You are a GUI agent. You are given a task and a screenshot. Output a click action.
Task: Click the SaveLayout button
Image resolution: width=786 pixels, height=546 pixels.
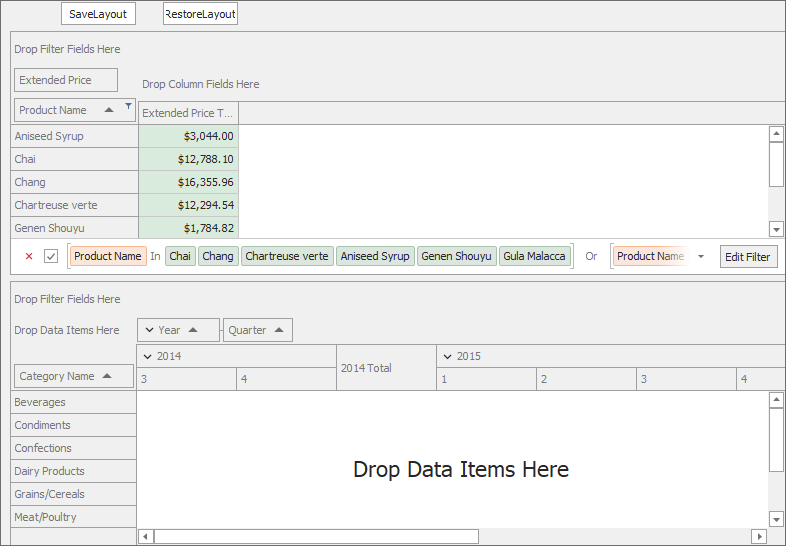coord(98,14)
